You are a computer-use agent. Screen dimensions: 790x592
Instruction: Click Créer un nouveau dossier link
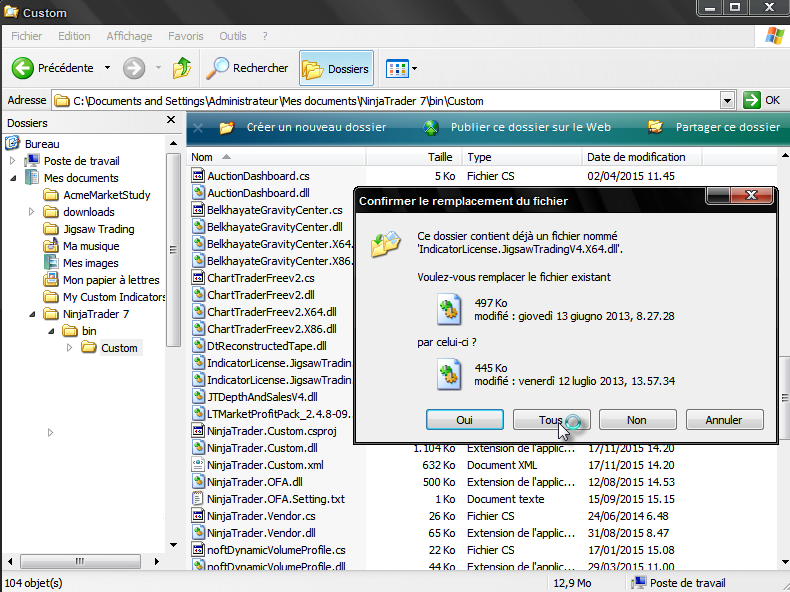click(316, 127)
